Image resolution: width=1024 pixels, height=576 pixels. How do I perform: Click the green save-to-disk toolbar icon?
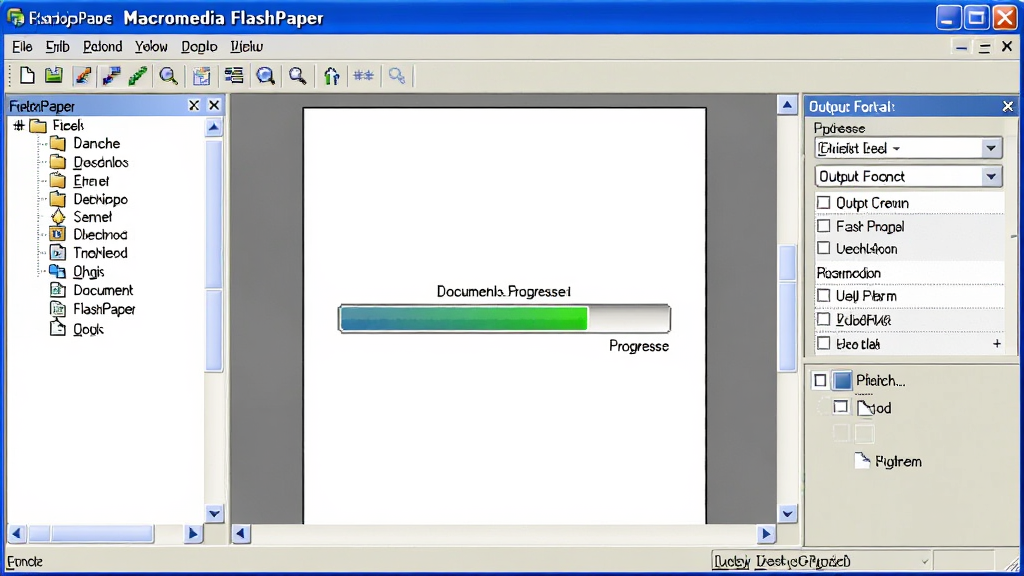pyautogui.click(x=54, y=76)
